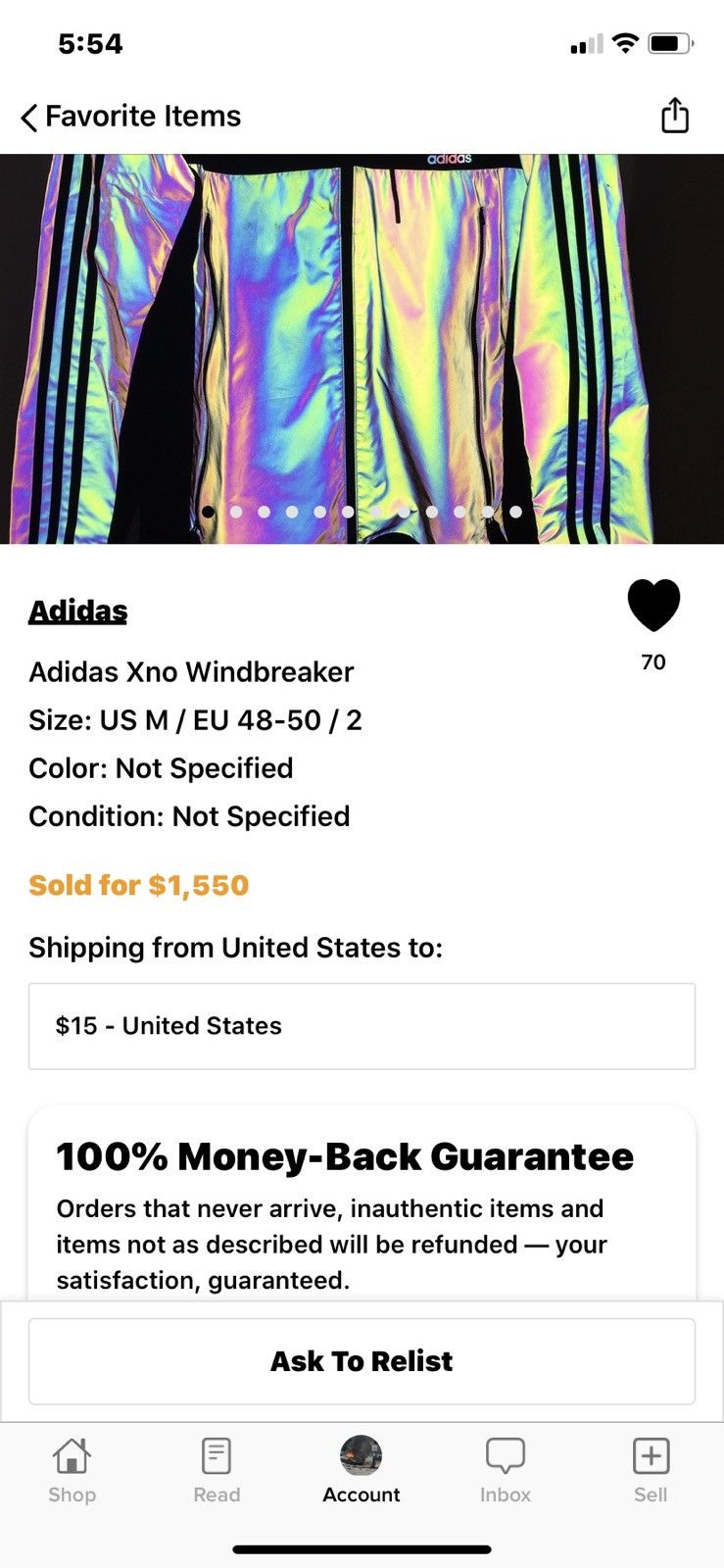Tap the Favorite Items header title
Screen dimensions: 724x1568
[143, 117]
